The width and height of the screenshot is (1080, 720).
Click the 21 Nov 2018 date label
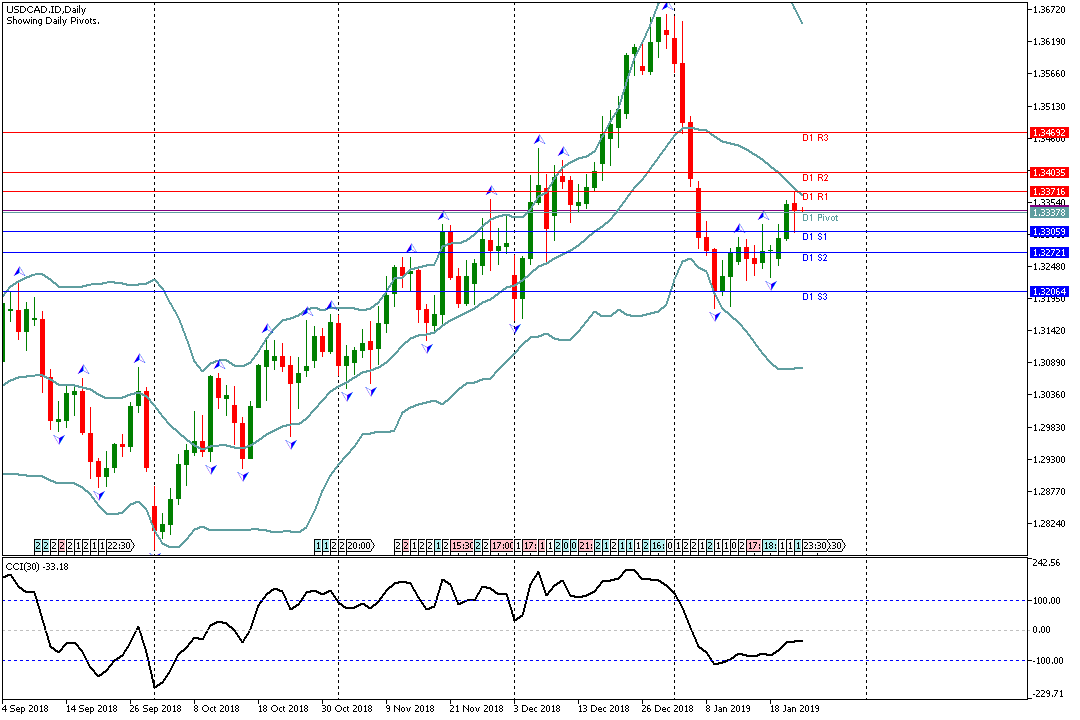tap(477, 709)
